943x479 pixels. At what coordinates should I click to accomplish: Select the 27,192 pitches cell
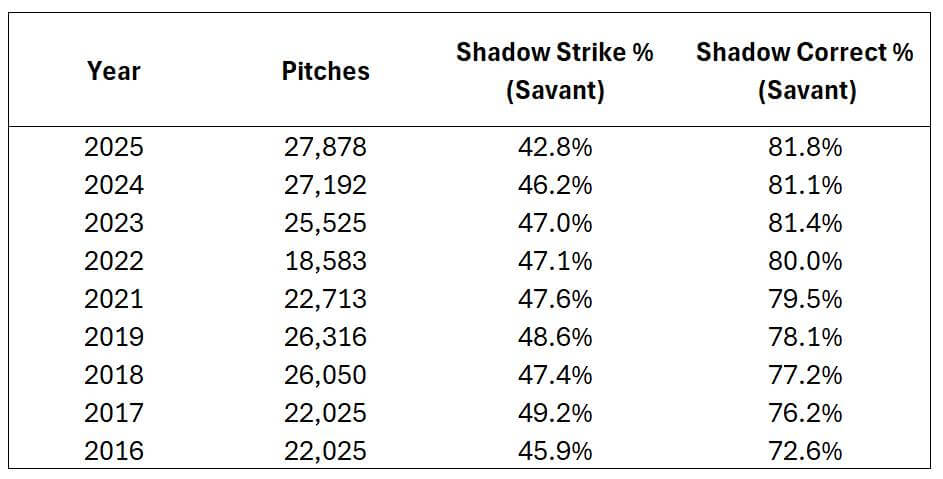pyautogui.click(x=325, y=185)
